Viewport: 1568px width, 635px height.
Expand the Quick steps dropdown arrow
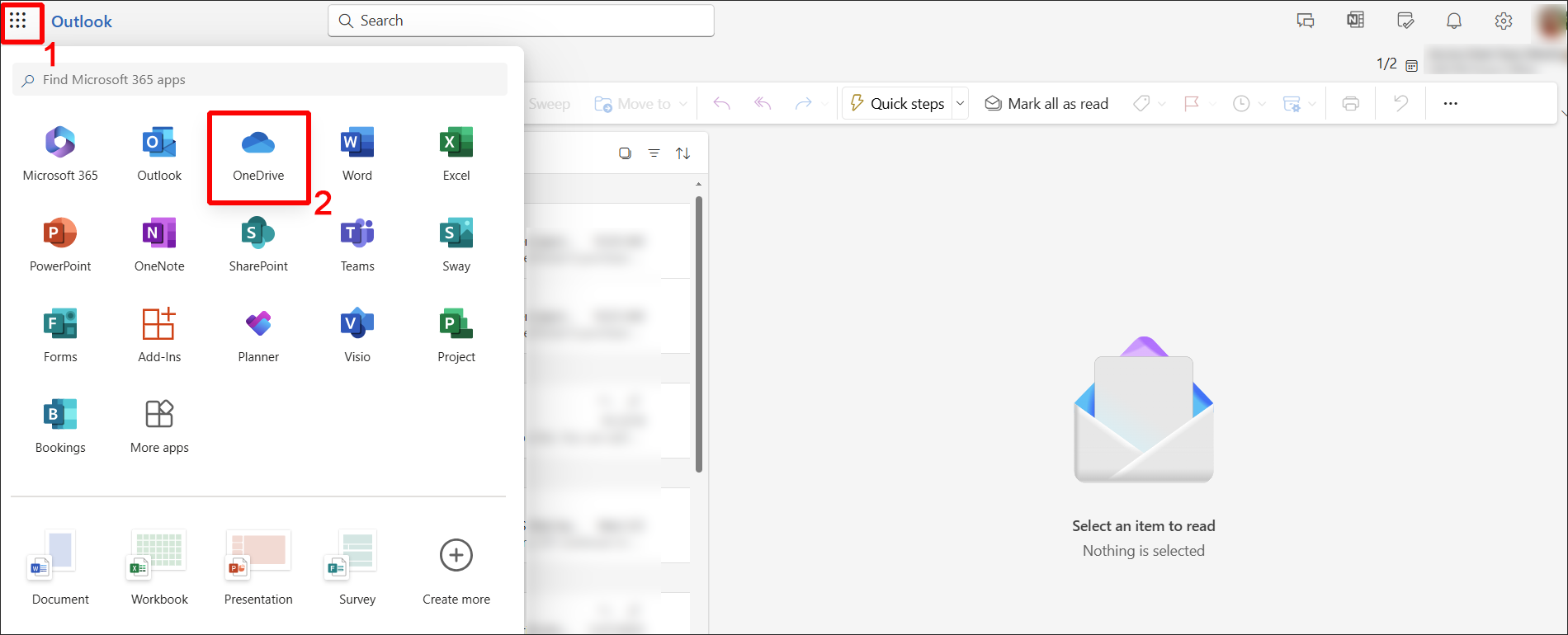(961, 103)
